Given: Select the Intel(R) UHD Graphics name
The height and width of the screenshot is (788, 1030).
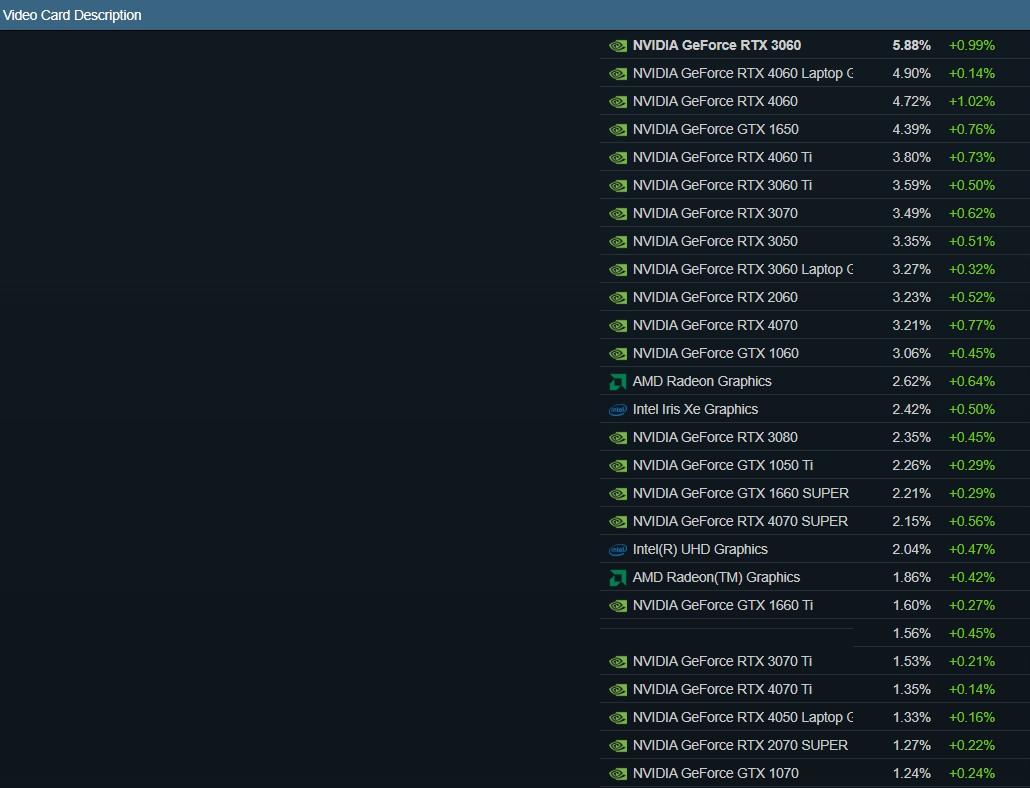Looking at the screenshot, I should 700,549.
